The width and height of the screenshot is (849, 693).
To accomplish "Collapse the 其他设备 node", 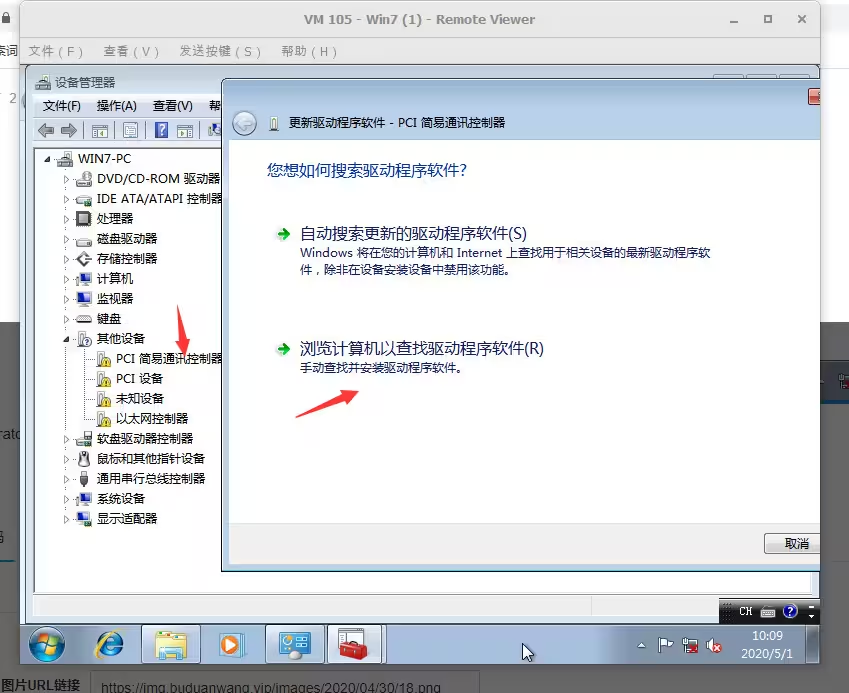I will coord(66,339).
